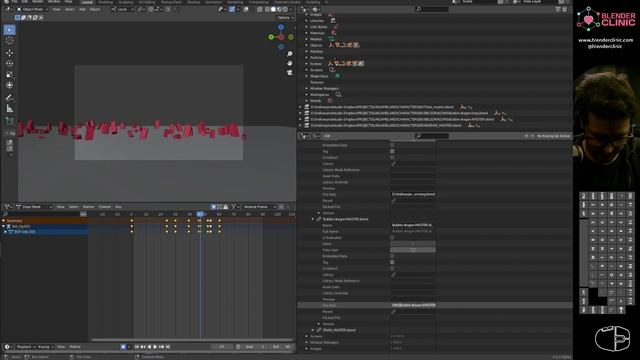The image size is (640, 360).
Task: Open the Dope Sheet Marker menu
Action: tap(88, 207)
